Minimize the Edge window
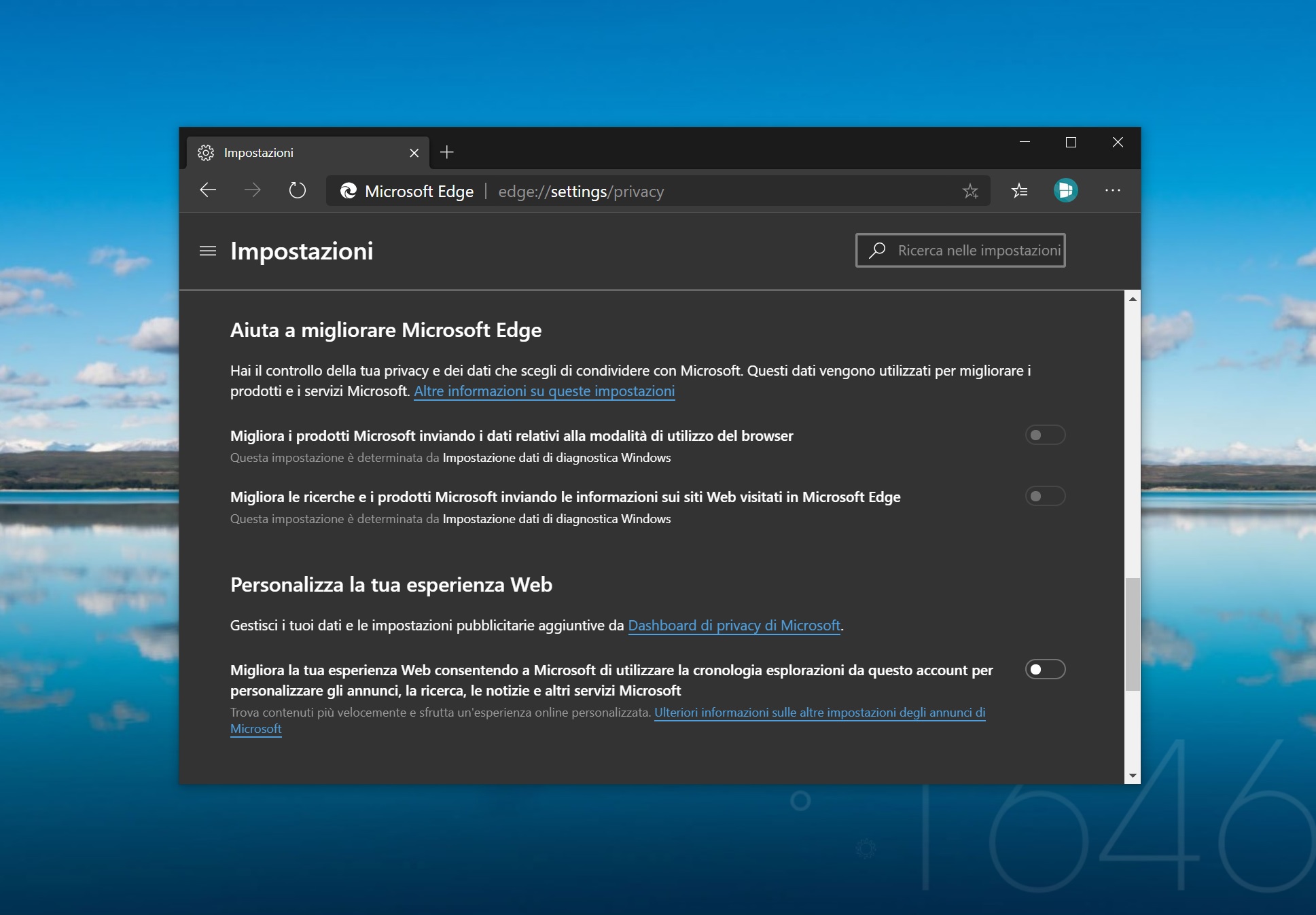 1025,142
